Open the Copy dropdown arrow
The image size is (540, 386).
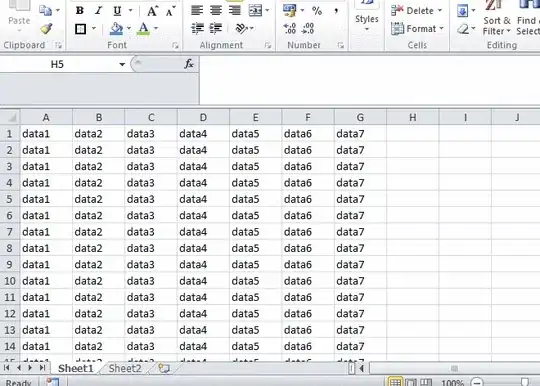pos(58,11)
